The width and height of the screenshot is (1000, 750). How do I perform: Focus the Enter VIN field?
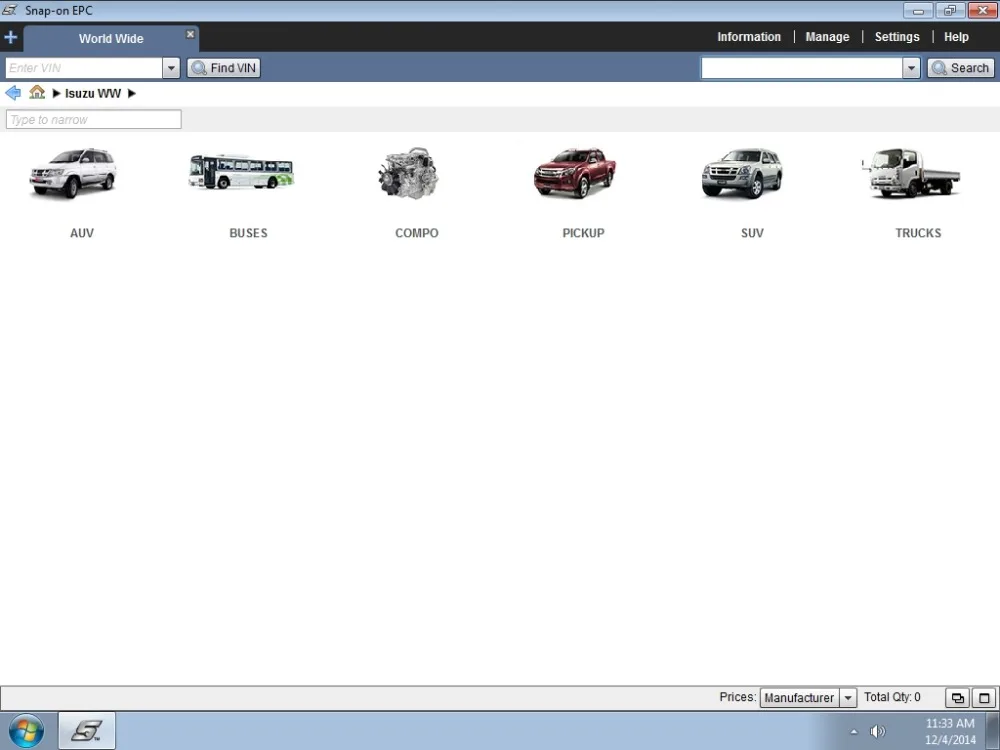point(84,68)
